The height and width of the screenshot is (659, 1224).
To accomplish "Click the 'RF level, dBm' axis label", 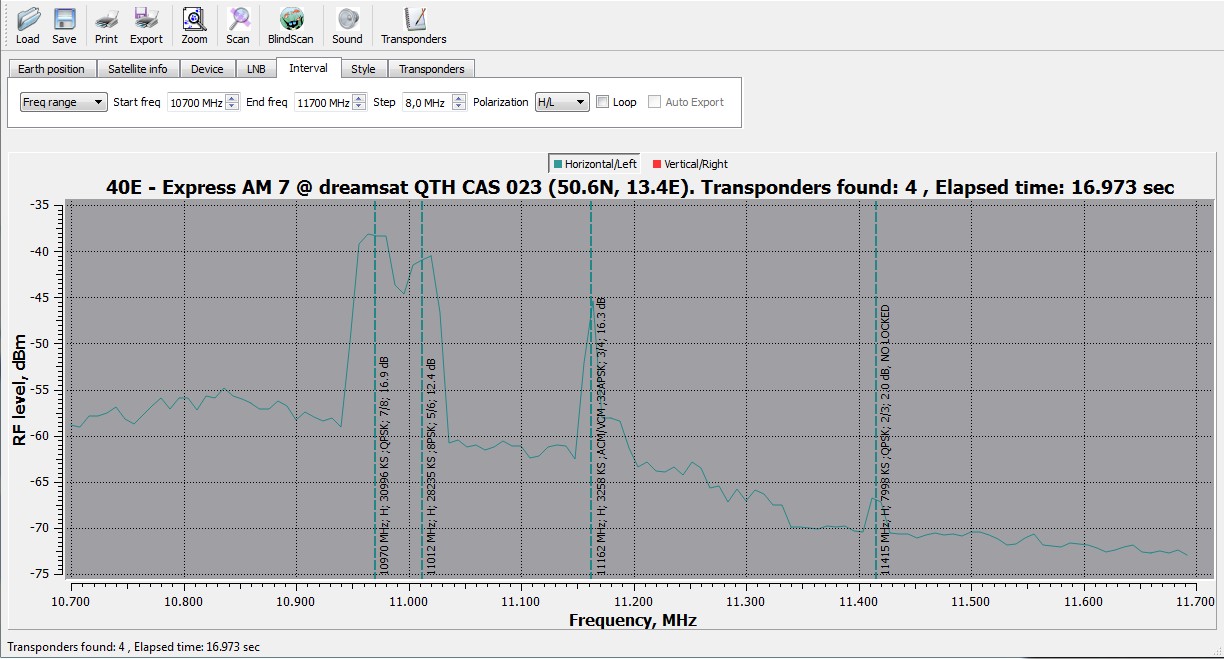I will [x=19, y=388].
